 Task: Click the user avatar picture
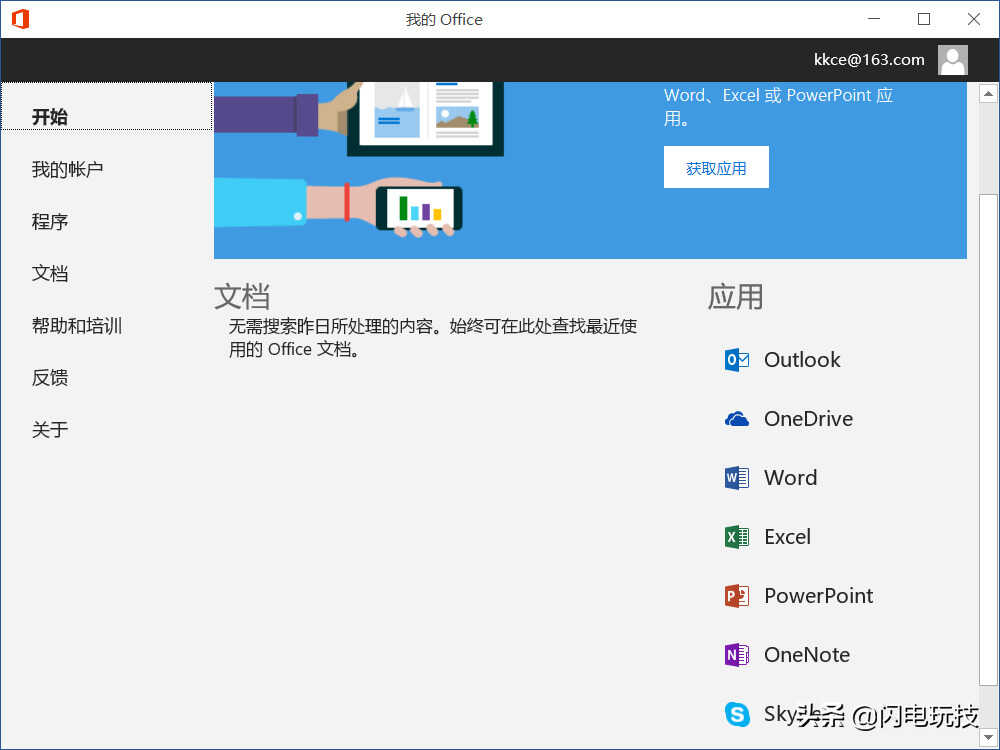(x=952, y=60)
